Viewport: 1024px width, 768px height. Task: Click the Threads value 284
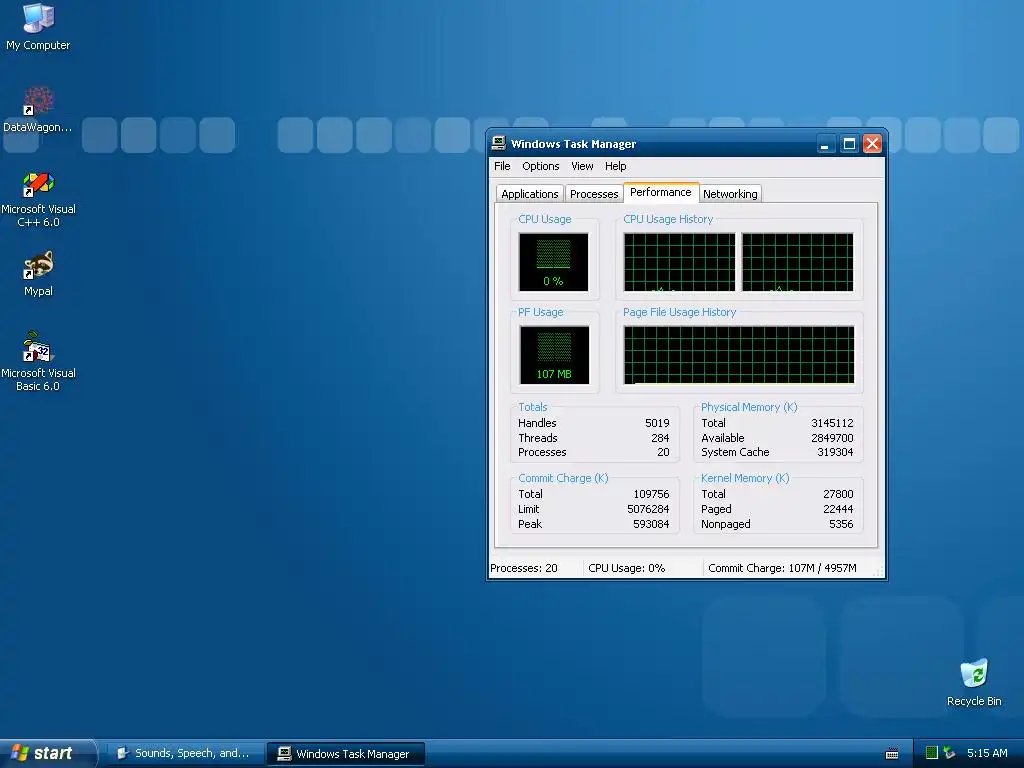click(660, 438)
